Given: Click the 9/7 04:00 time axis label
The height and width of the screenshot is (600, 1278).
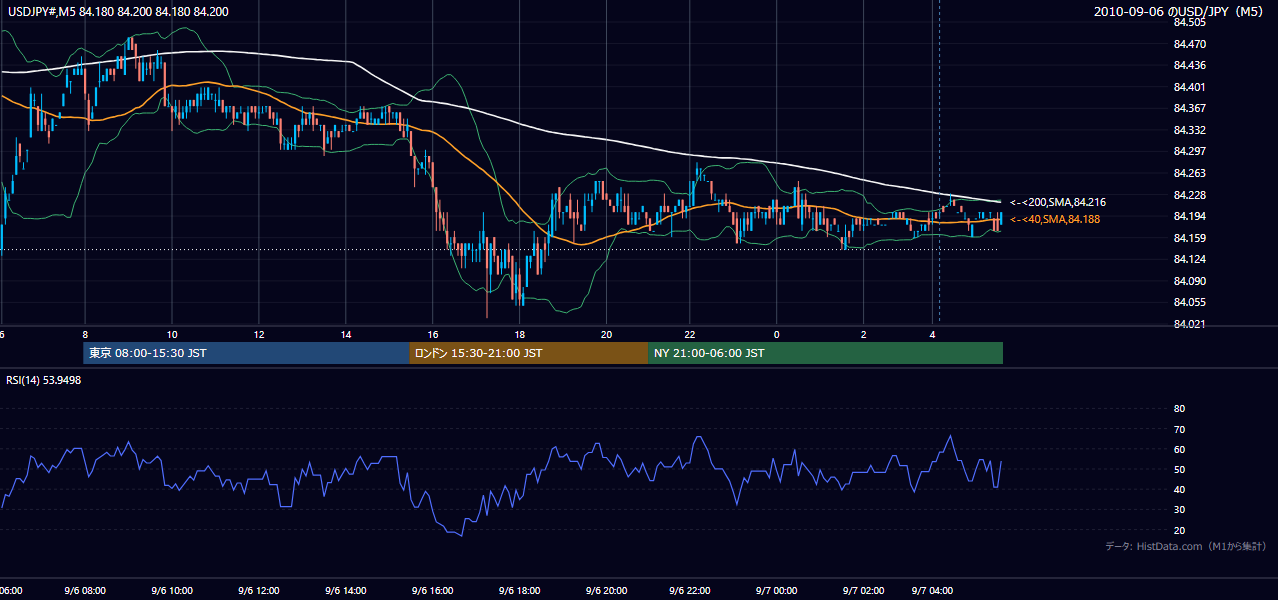Looking at the screenshot, I should click(933, 591).
